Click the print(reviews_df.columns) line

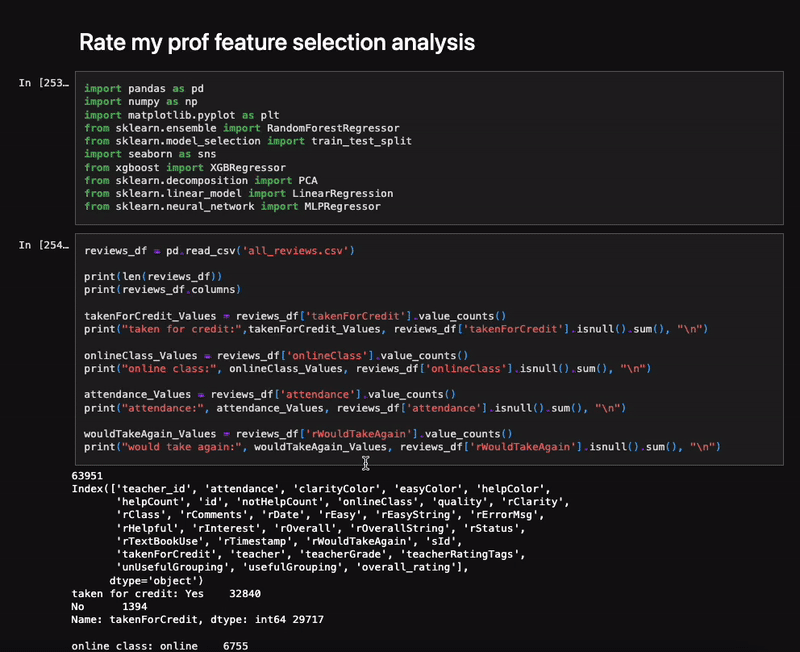click(x=163, y=289)
